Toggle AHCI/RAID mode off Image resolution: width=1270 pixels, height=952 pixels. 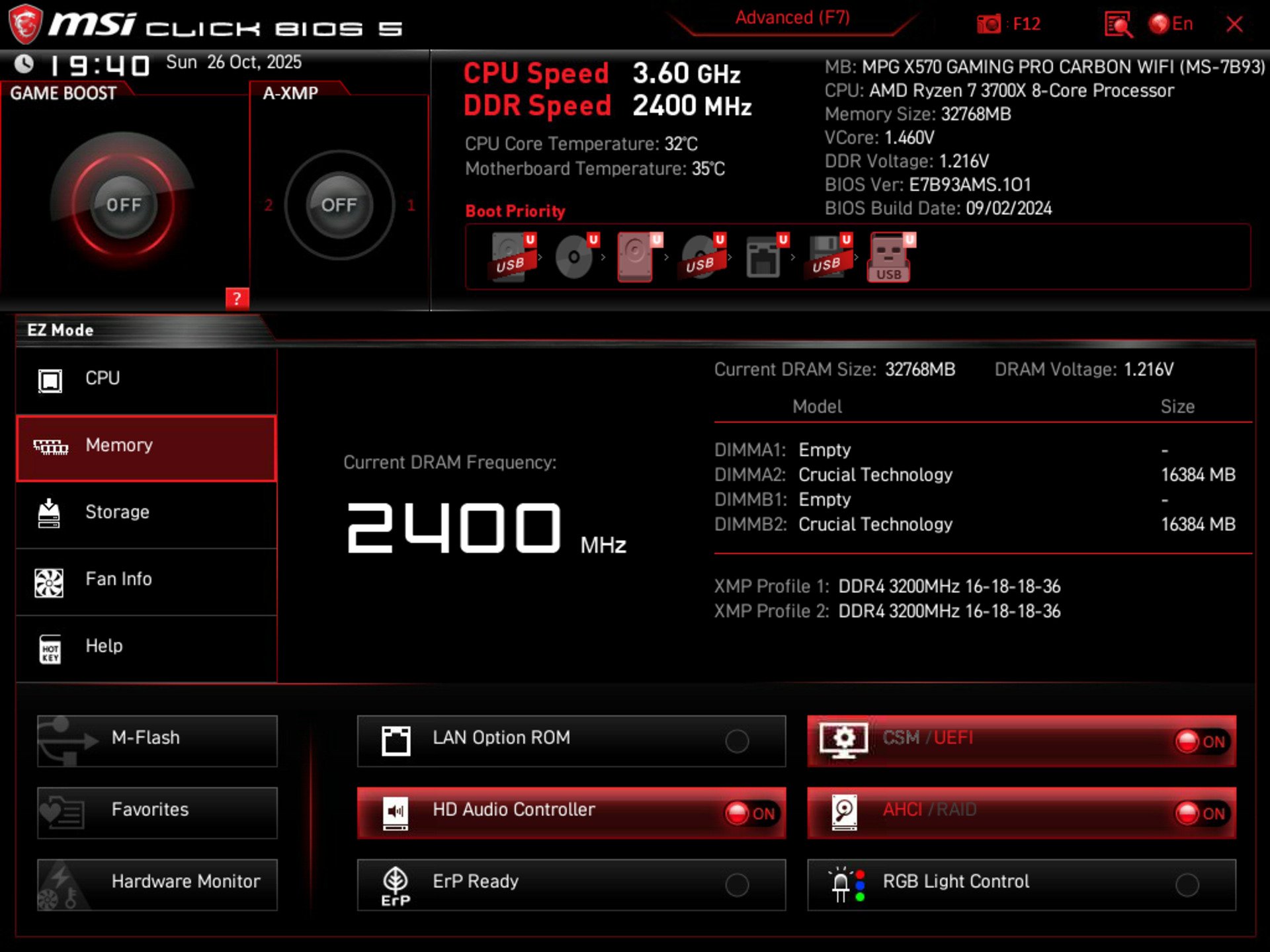1202,814
